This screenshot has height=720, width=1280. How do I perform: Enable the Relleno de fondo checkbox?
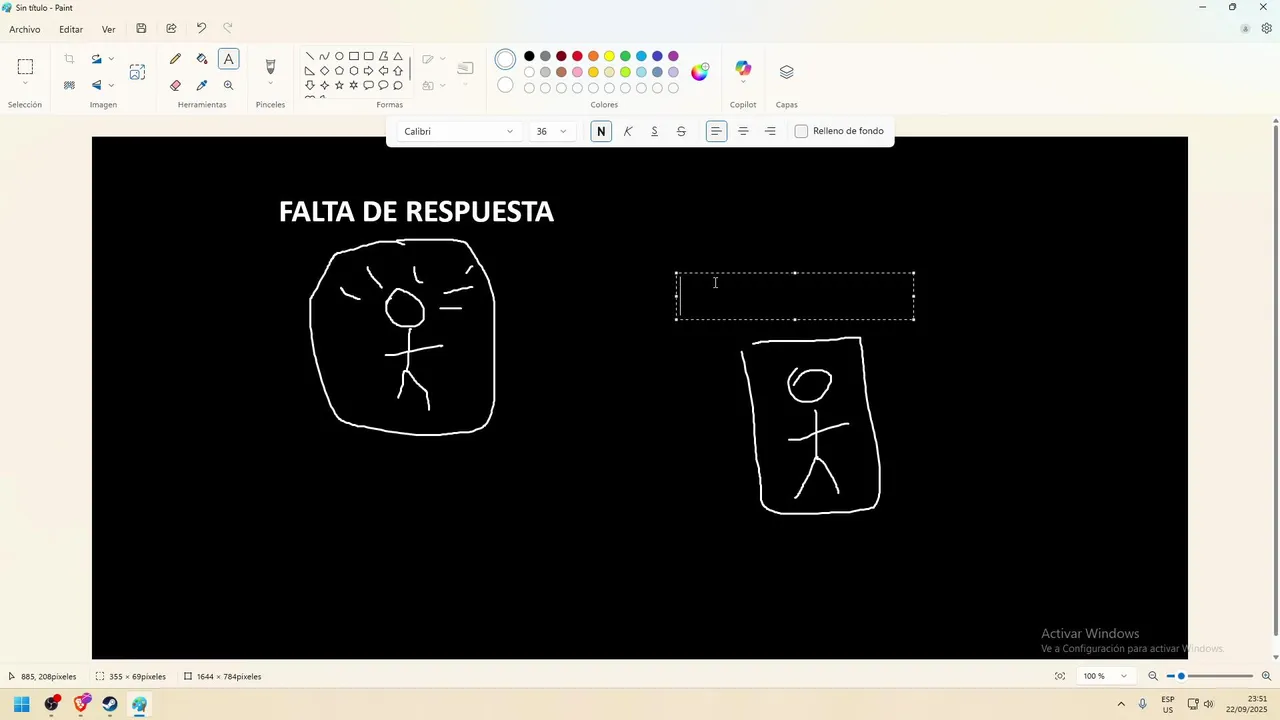coord(801,131)
